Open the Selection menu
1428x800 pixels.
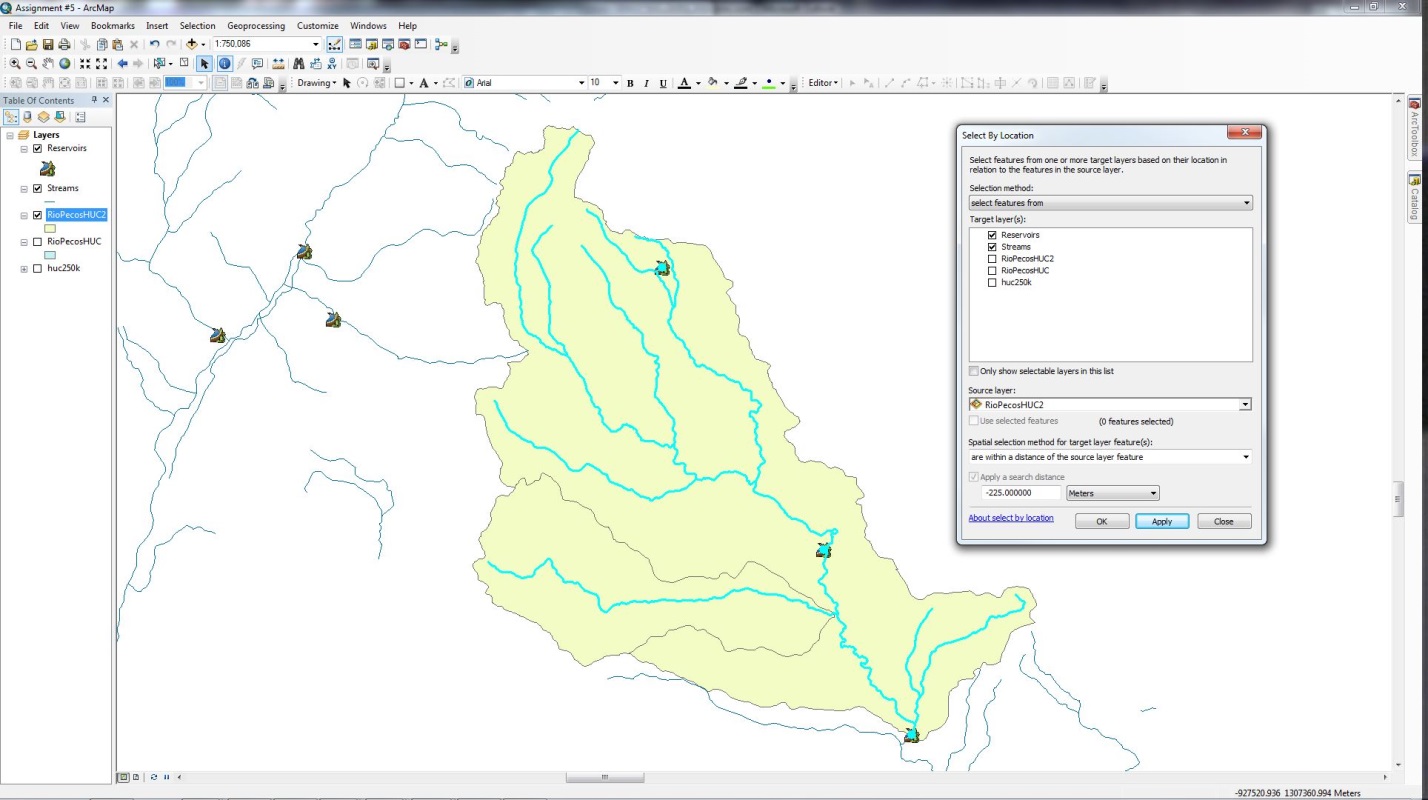[197, 25]
